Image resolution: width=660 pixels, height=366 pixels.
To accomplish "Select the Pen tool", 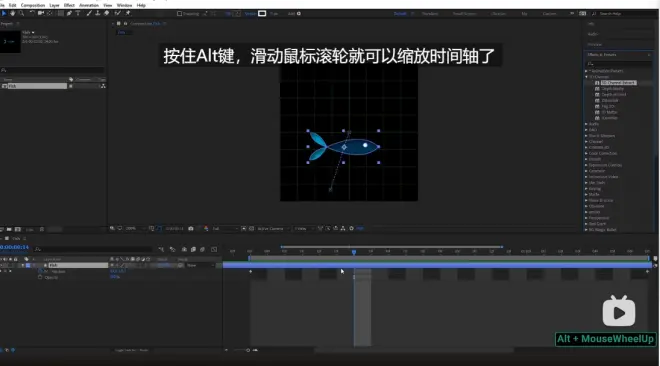I will pyautogui.click(x=69, y=13).
